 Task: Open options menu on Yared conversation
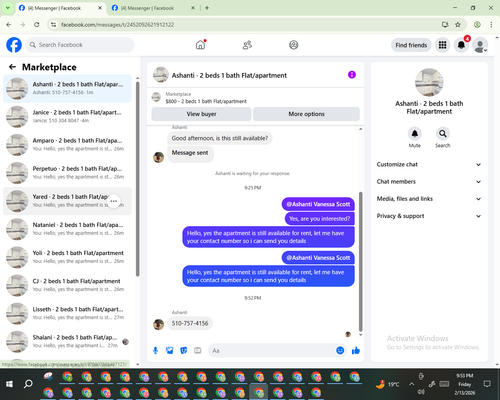114,201
